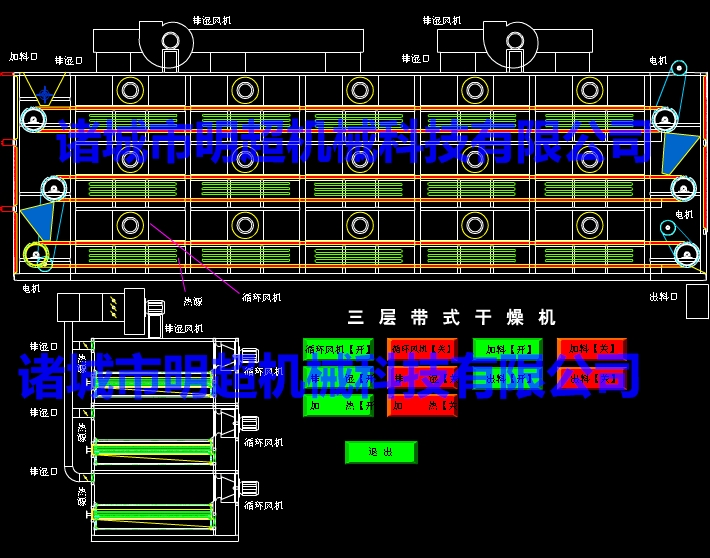Disable heating with red 加热【关】 button
The height and width of the screenshot is (558, 710).
422,406
